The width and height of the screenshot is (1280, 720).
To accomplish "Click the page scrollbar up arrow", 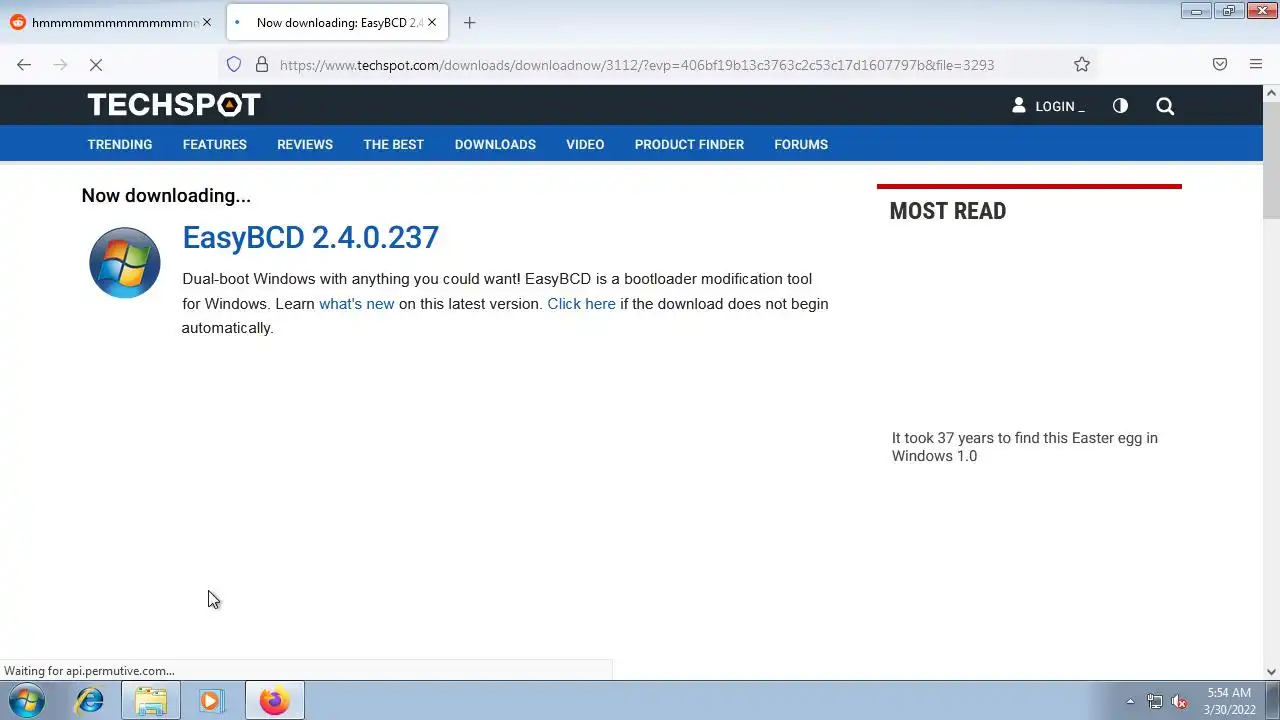I will (1271, 93).
